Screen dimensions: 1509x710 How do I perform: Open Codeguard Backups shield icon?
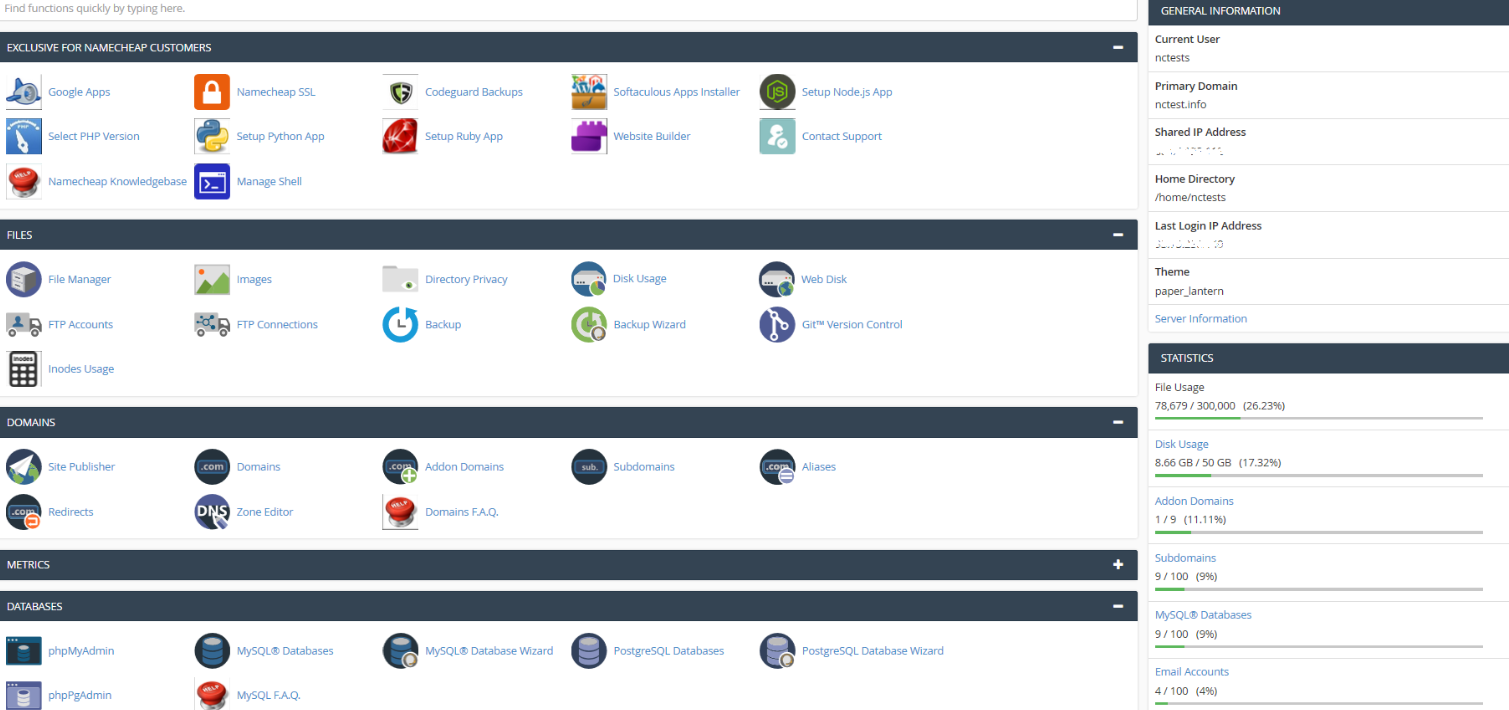400,92
